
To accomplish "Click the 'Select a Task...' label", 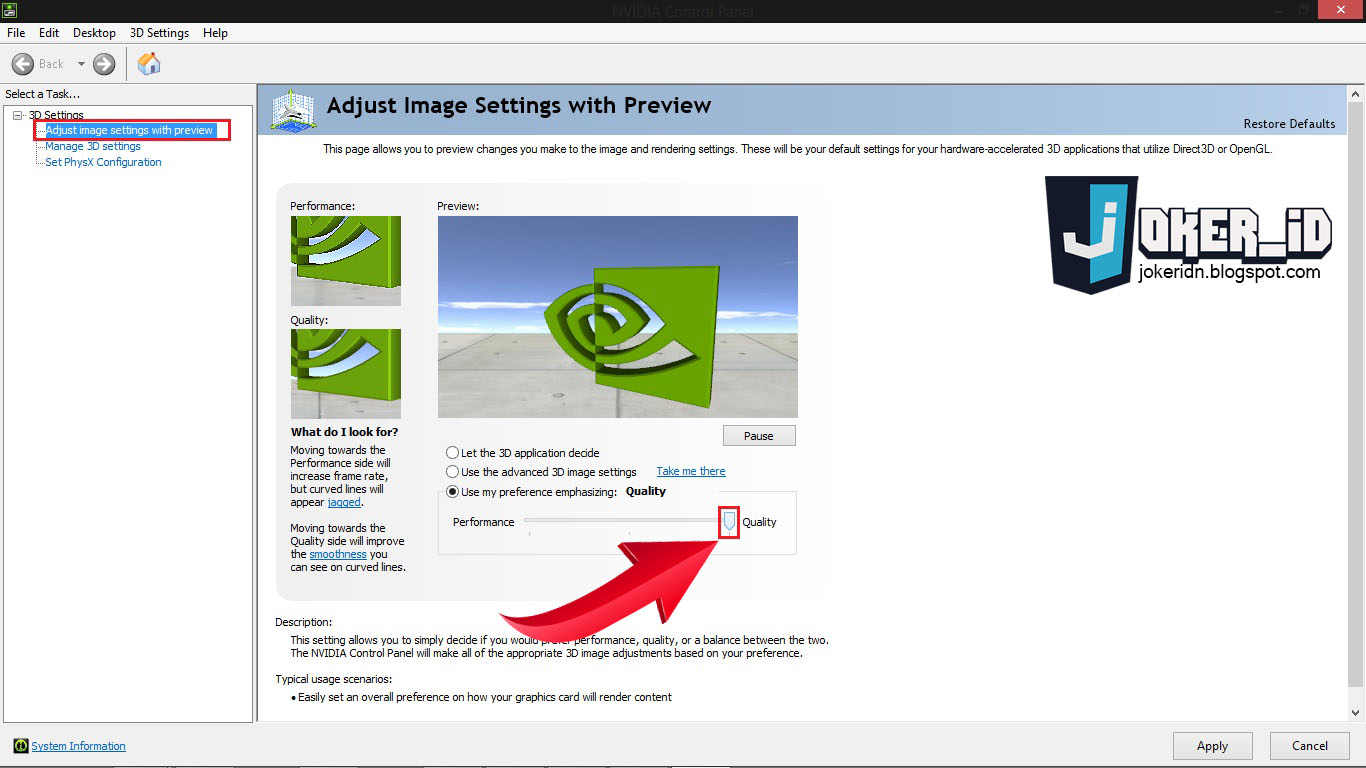I will click(x=43, y=94).
